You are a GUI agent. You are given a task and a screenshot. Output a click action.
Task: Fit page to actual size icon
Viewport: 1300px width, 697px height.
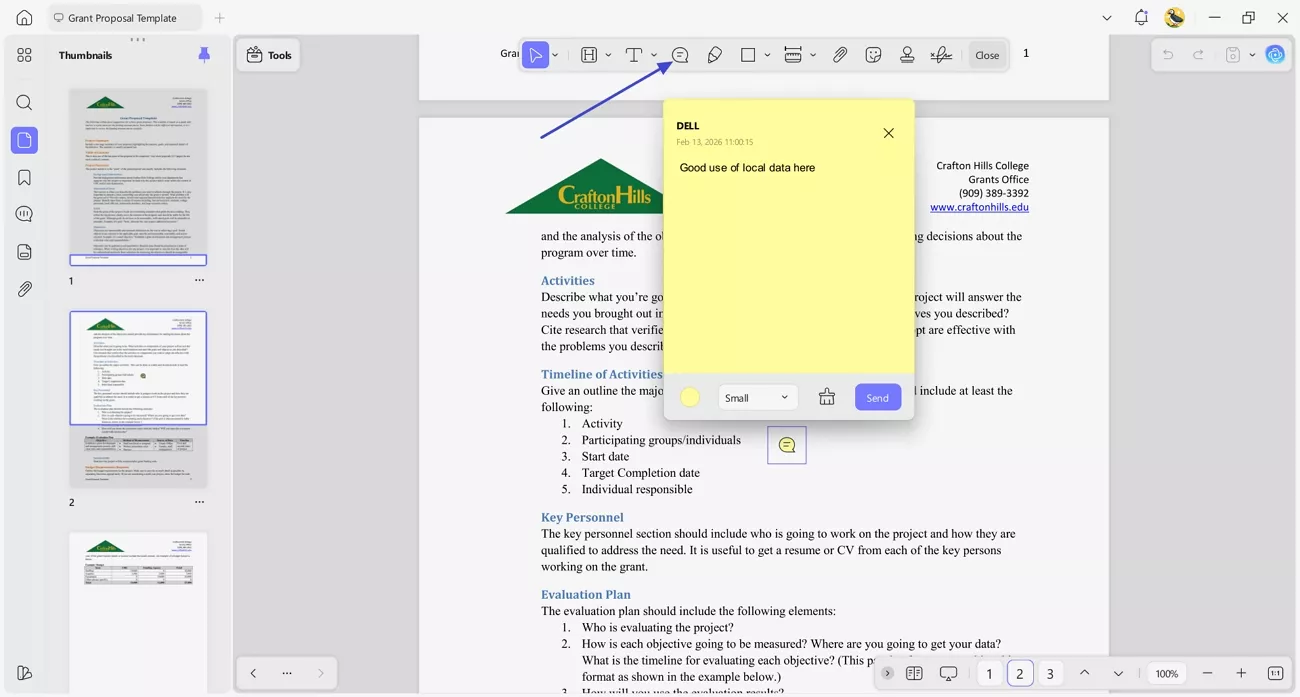point(1275,674)
